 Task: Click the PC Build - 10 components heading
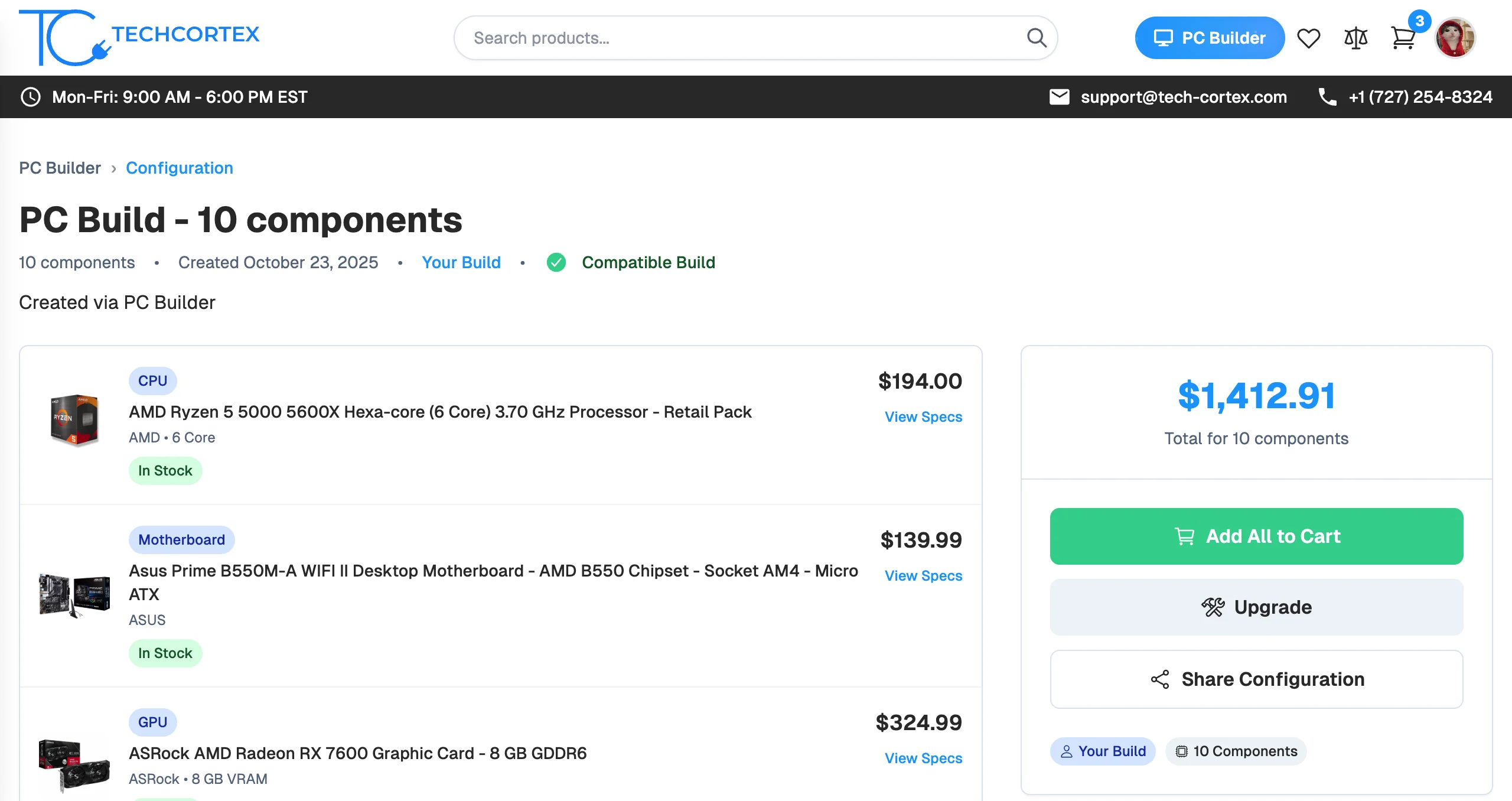click(240, 220)
